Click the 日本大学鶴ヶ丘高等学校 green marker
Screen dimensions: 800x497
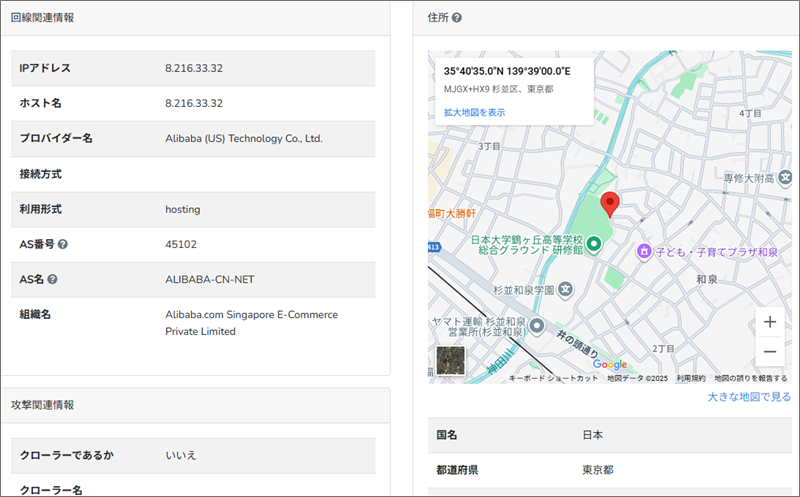(x=593, y=244)
